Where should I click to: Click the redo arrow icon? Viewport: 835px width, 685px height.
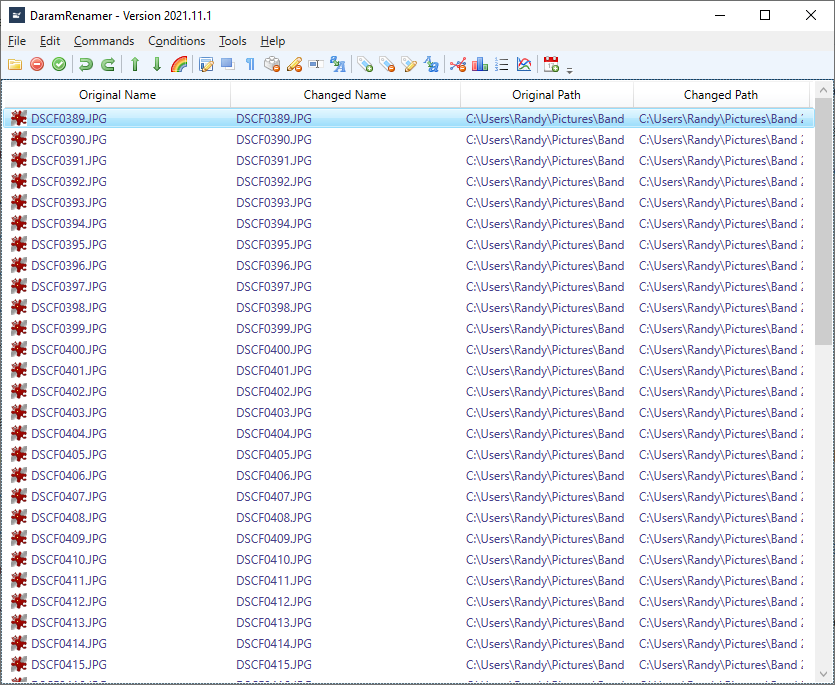pos(108,64)
